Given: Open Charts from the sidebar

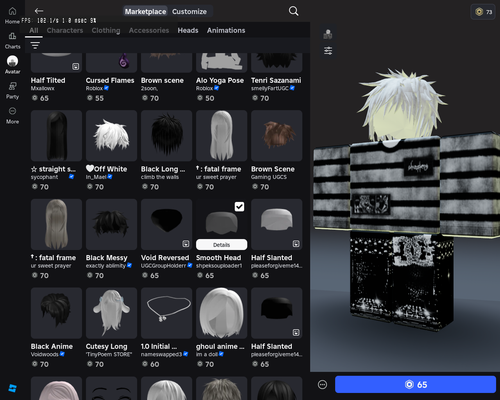Looking at the screenshot, I should (12, 40).
